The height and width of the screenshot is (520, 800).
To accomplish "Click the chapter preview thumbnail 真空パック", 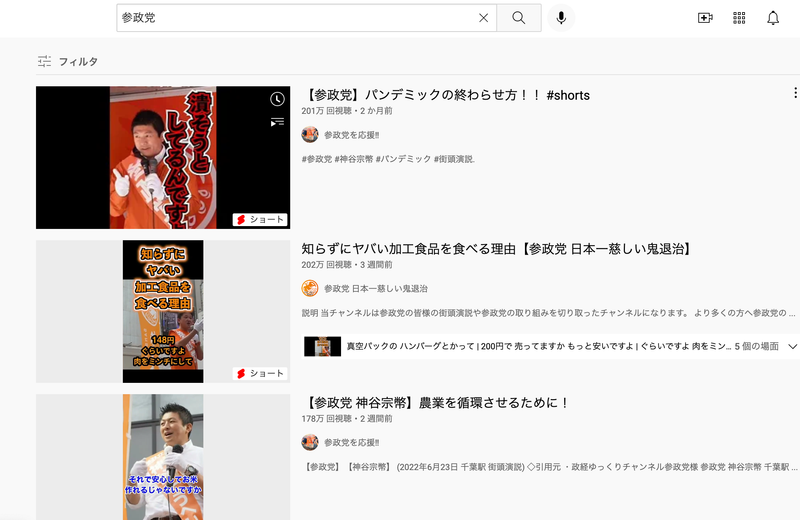I will 322,346.
